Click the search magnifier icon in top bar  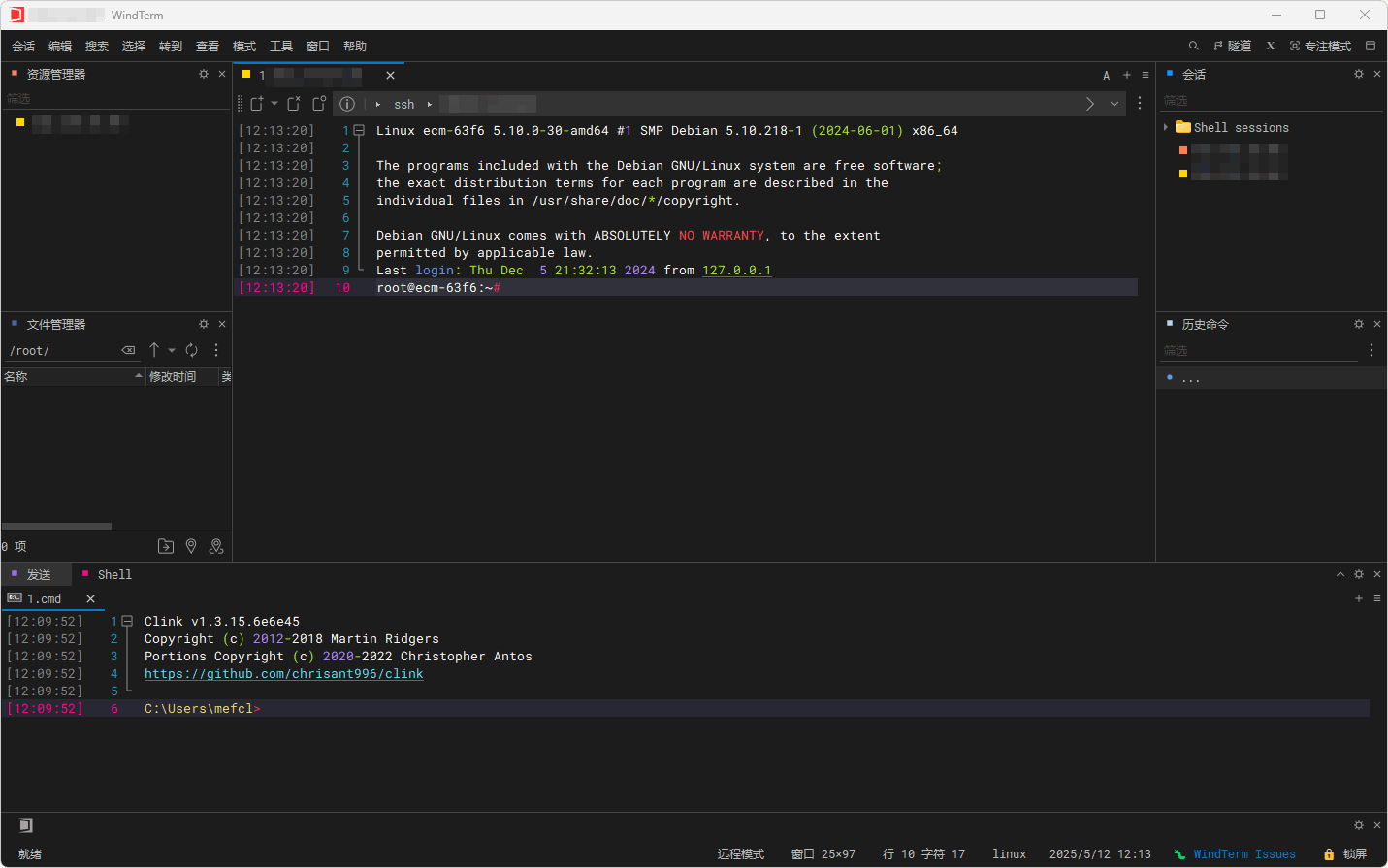click(1193, 46)
